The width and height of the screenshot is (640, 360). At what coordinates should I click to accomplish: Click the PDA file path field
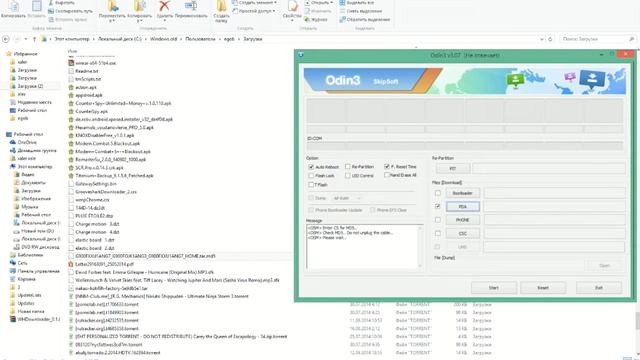(x=554, y=207)
